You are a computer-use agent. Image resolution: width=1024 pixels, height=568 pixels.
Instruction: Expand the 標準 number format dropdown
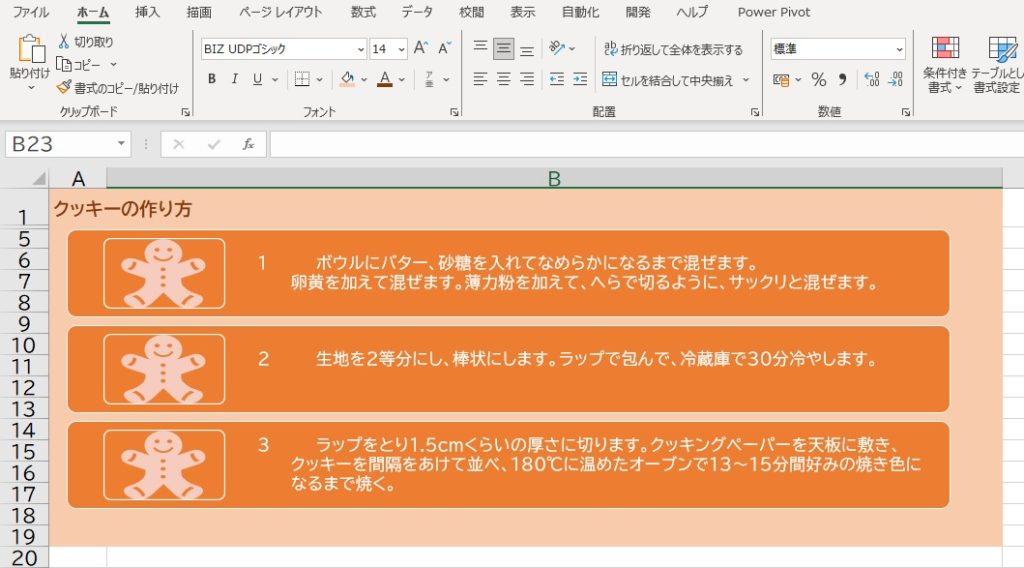898,49
